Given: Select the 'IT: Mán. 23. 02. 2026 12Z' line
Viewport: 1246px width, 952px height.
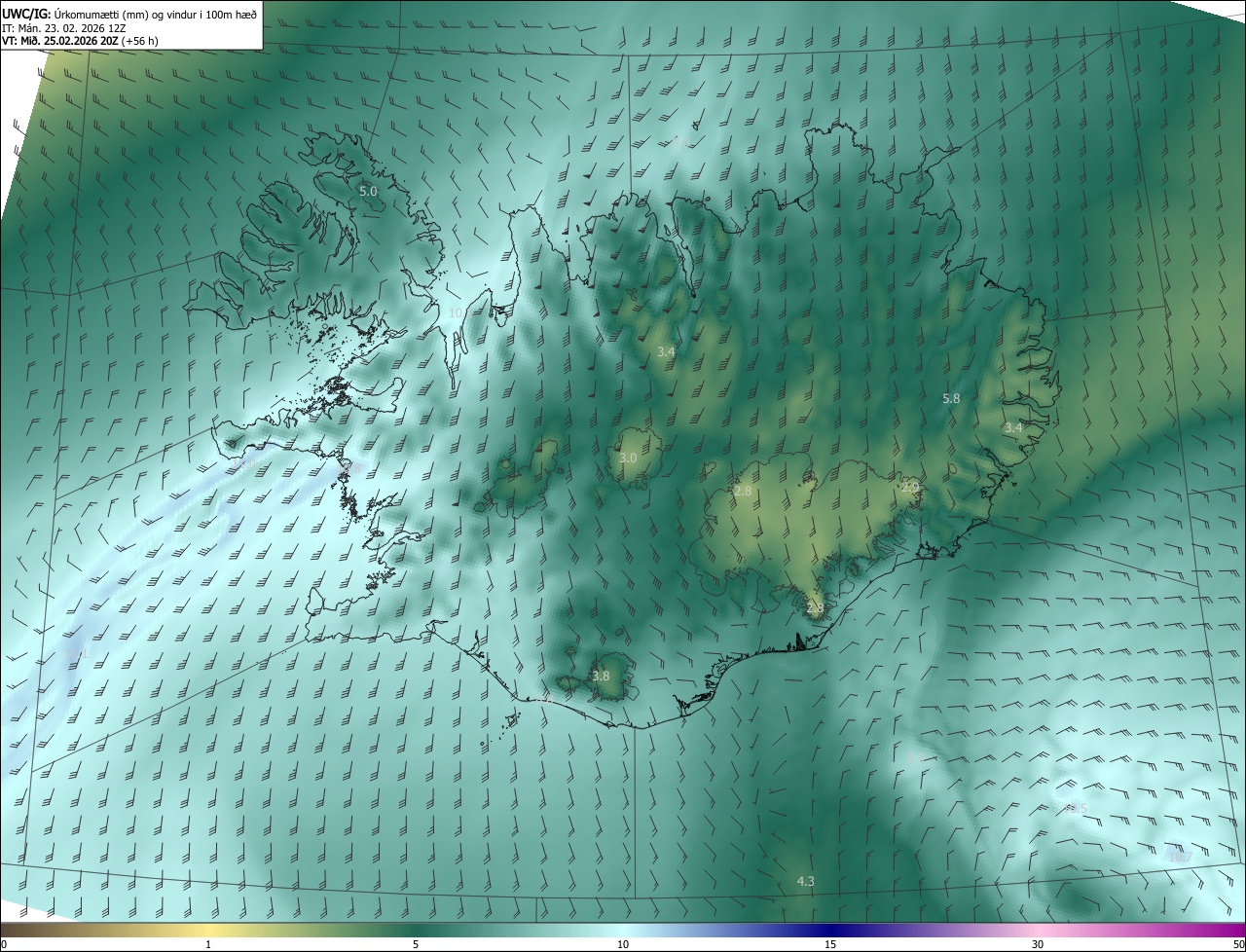Looking at the screenshot, I should tap(64, 28).
